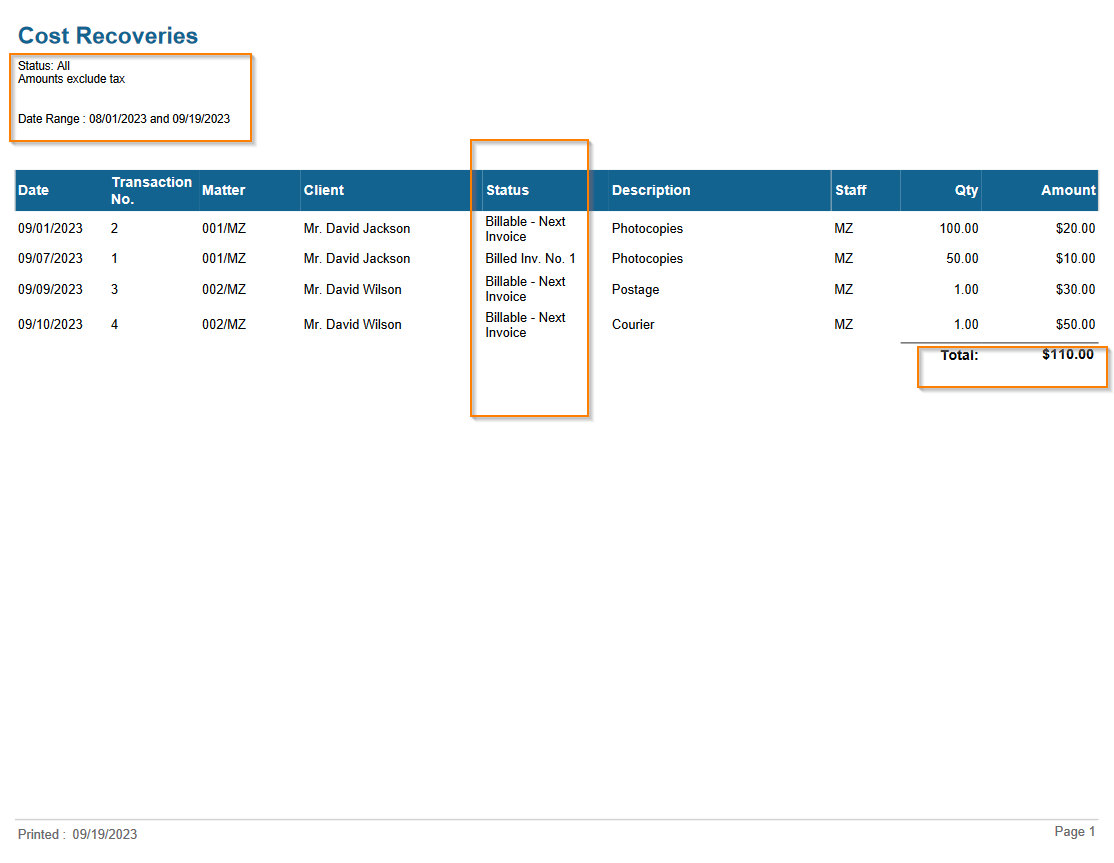
Task: Click the Matter column header
Action: (x=223, y=190)
